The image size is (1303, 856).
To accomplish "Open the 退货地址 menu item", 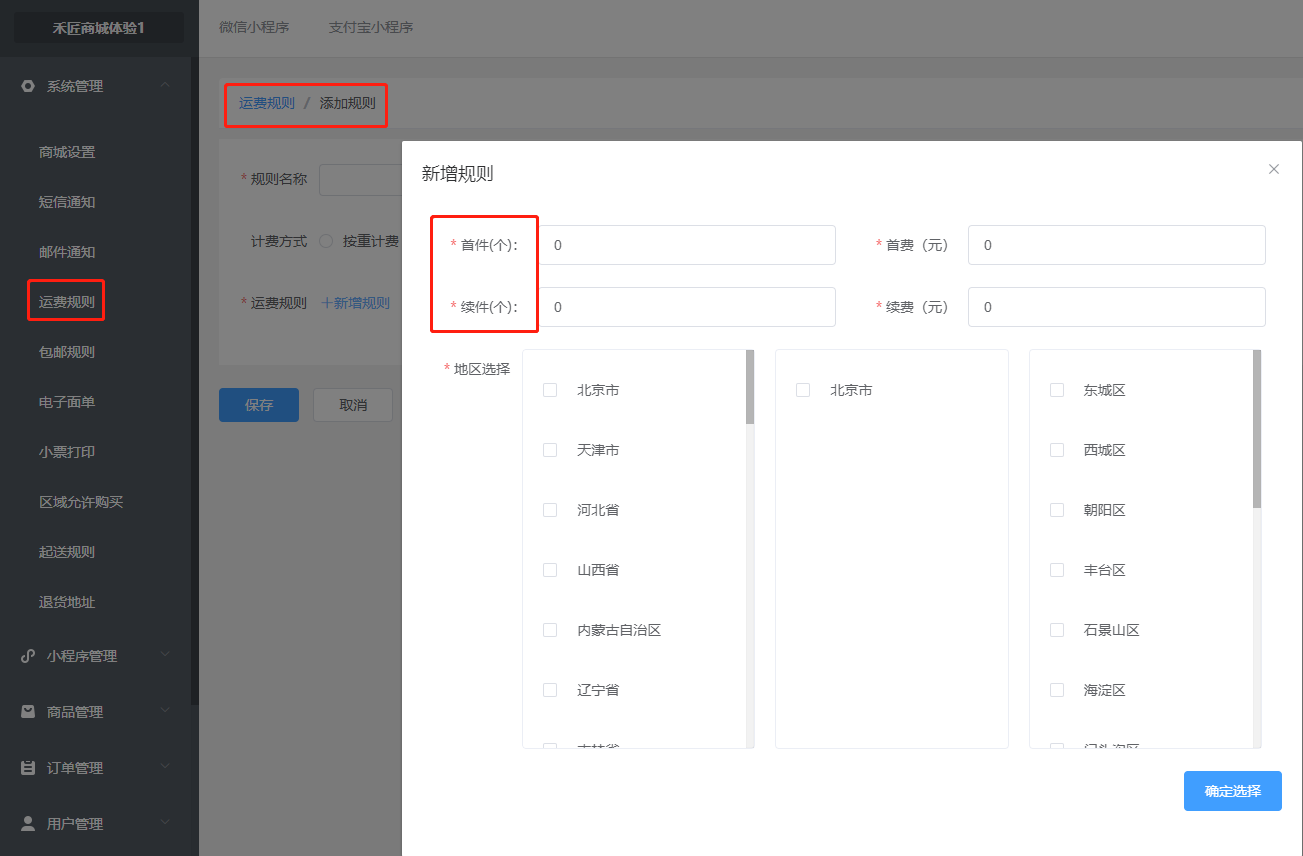I will coord(67,602).
